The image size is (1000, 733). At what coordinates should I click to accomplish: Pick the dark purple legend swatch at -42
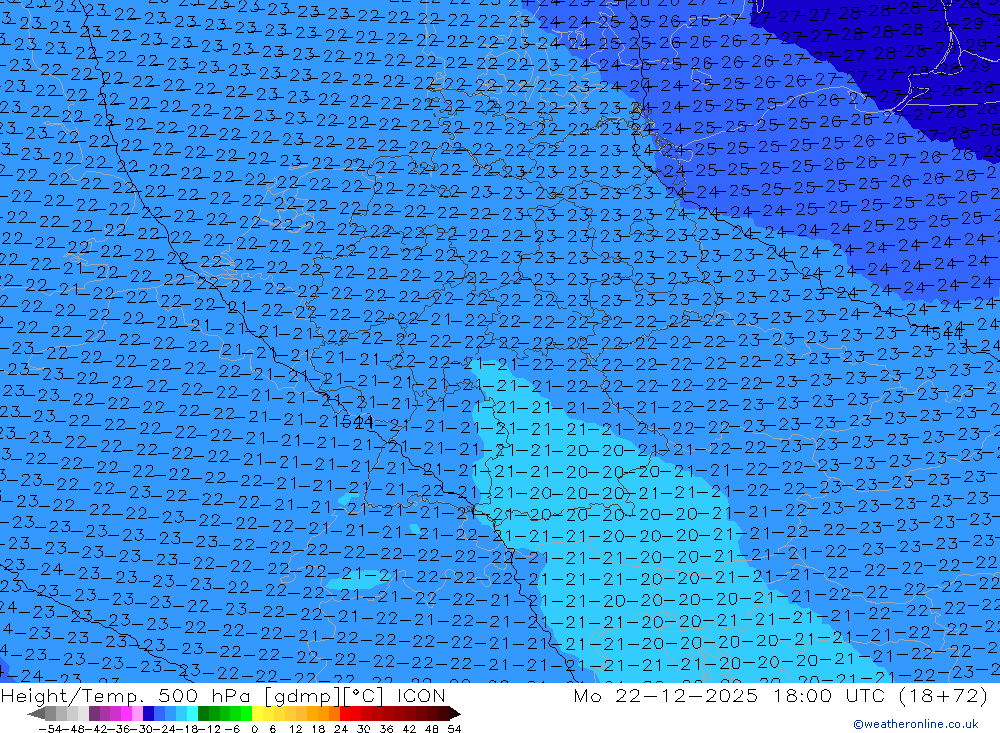(x=94, y=713)
